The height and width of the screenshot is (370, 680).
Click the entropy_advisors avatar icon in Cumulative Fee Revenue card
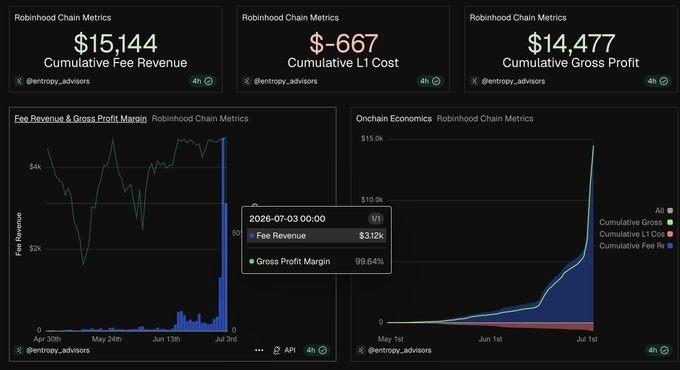pos(19,81)
